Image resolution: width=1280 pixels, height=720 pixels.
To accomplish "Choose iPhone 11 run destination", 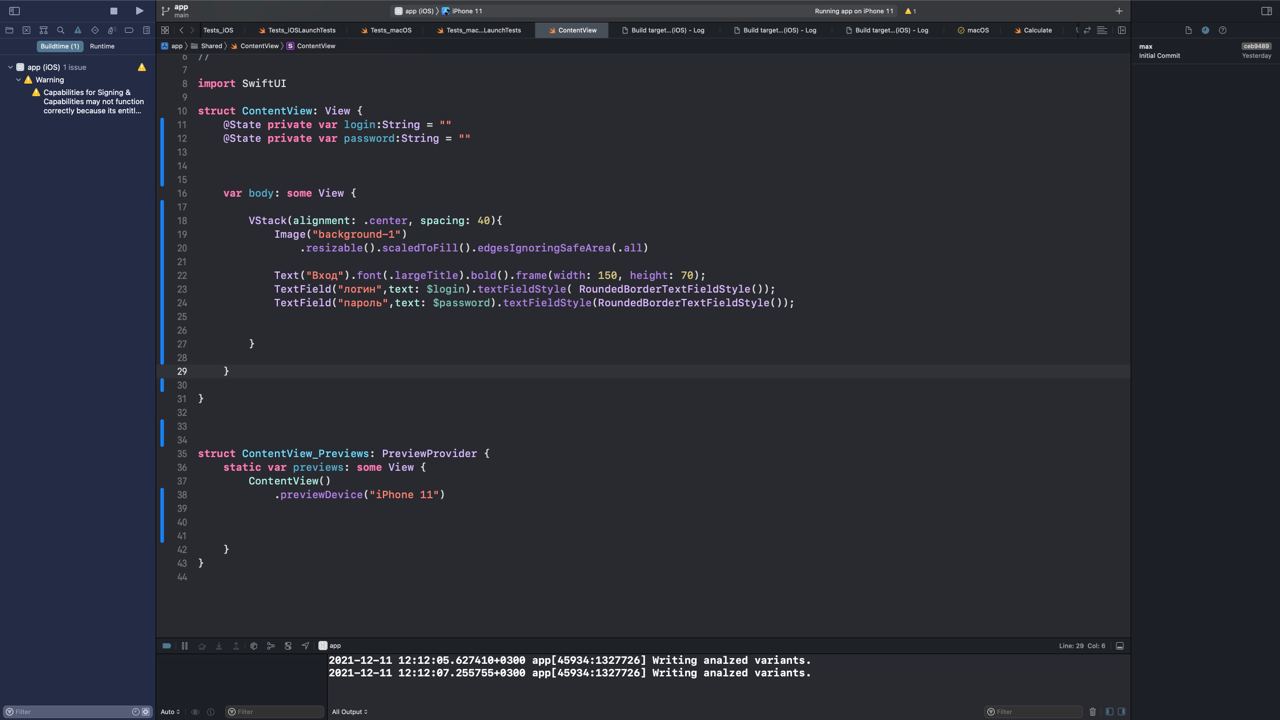I will click(x=466, y=11).
